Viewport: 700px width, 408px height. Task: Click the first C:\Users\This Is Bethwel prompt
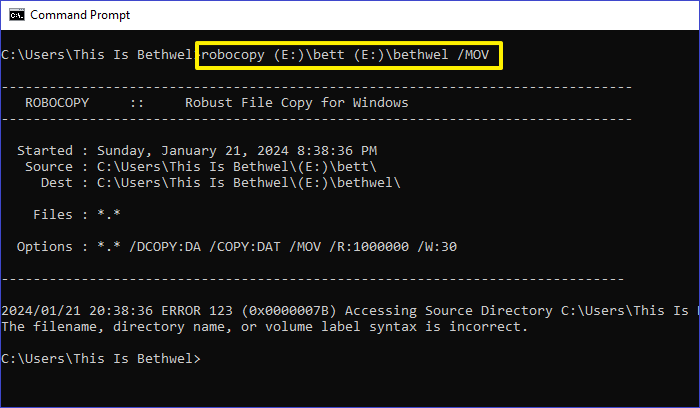click(x=96, y=54)
